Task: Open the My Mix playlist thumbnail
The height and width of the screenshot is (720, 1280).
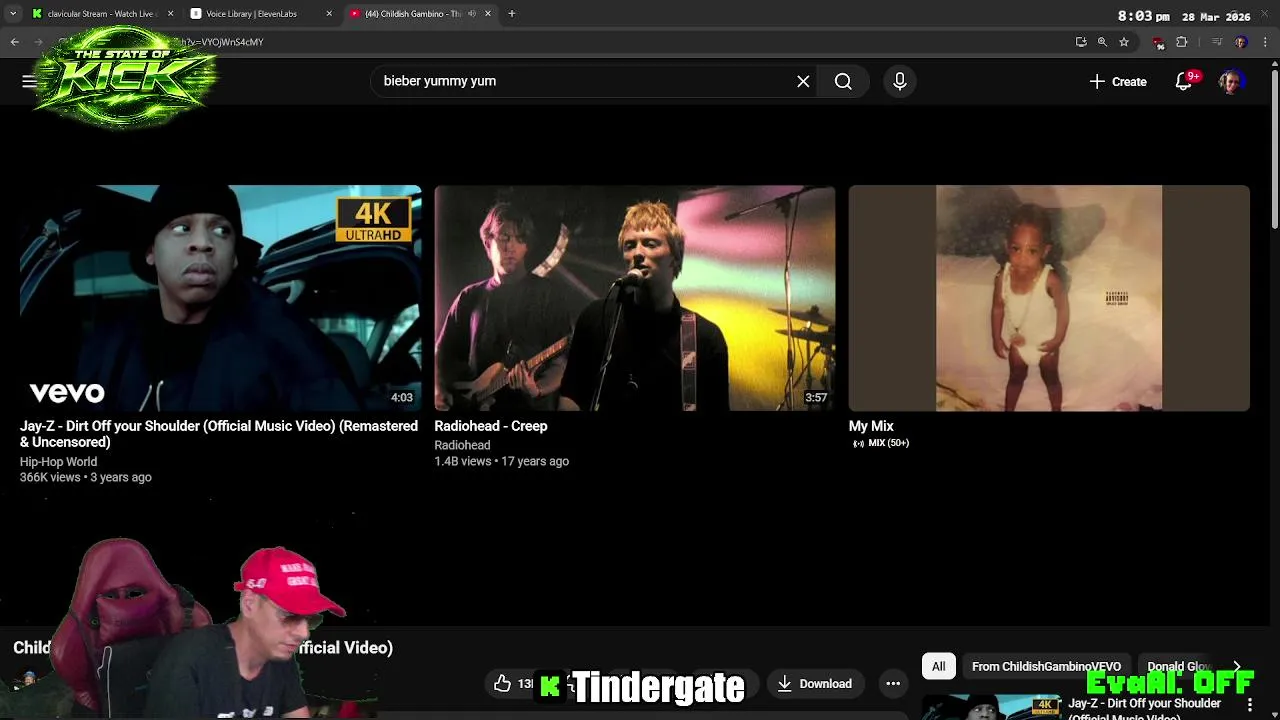Action: [1049, 298]
